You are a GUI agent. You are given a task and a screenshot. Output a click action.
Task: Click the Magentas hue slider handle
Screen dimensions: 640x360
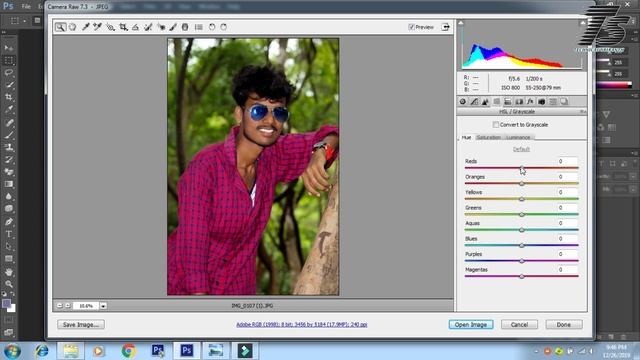coord(522,276)
